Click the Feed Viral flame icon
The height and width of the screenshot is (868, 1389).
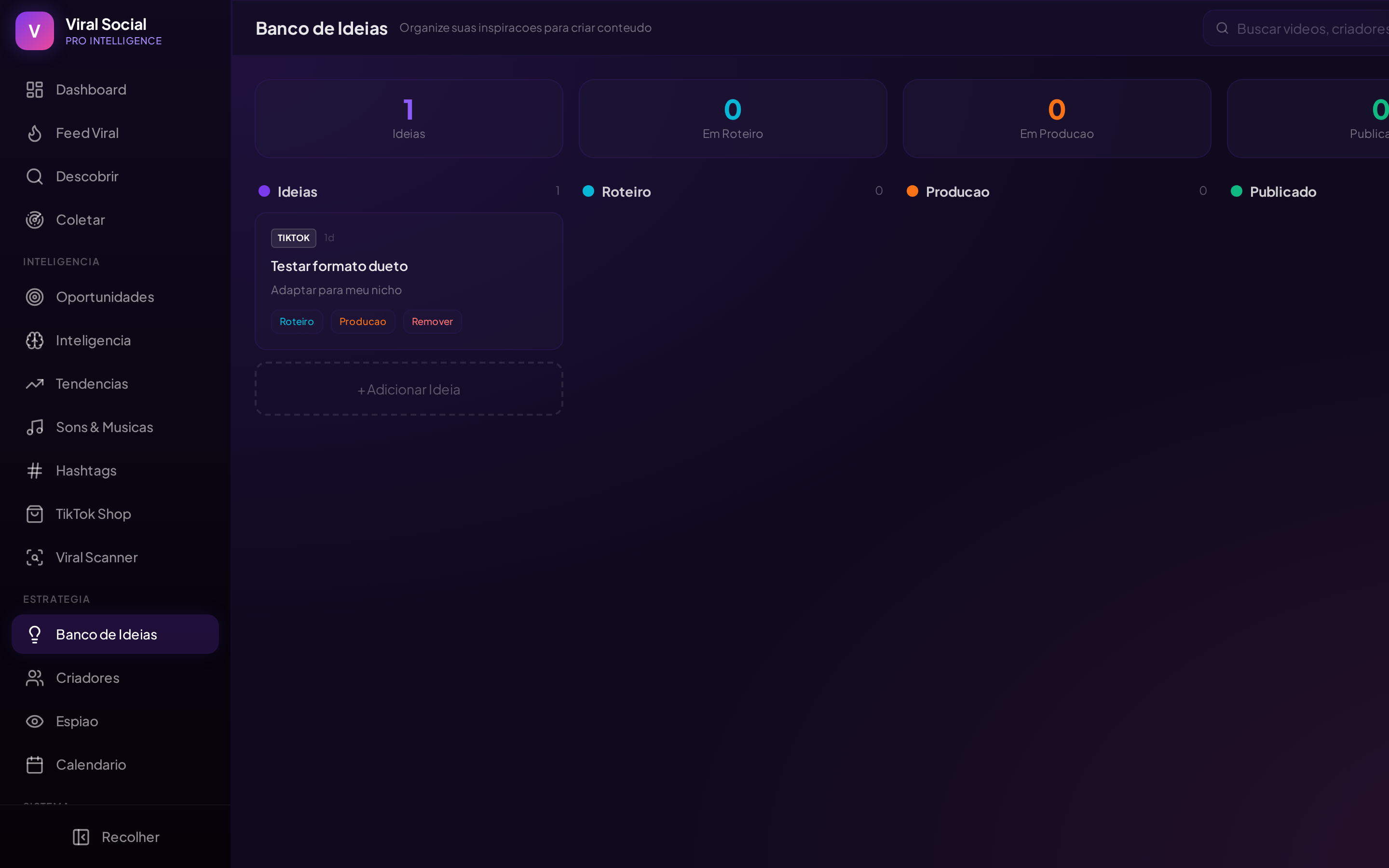click(34, 133)
